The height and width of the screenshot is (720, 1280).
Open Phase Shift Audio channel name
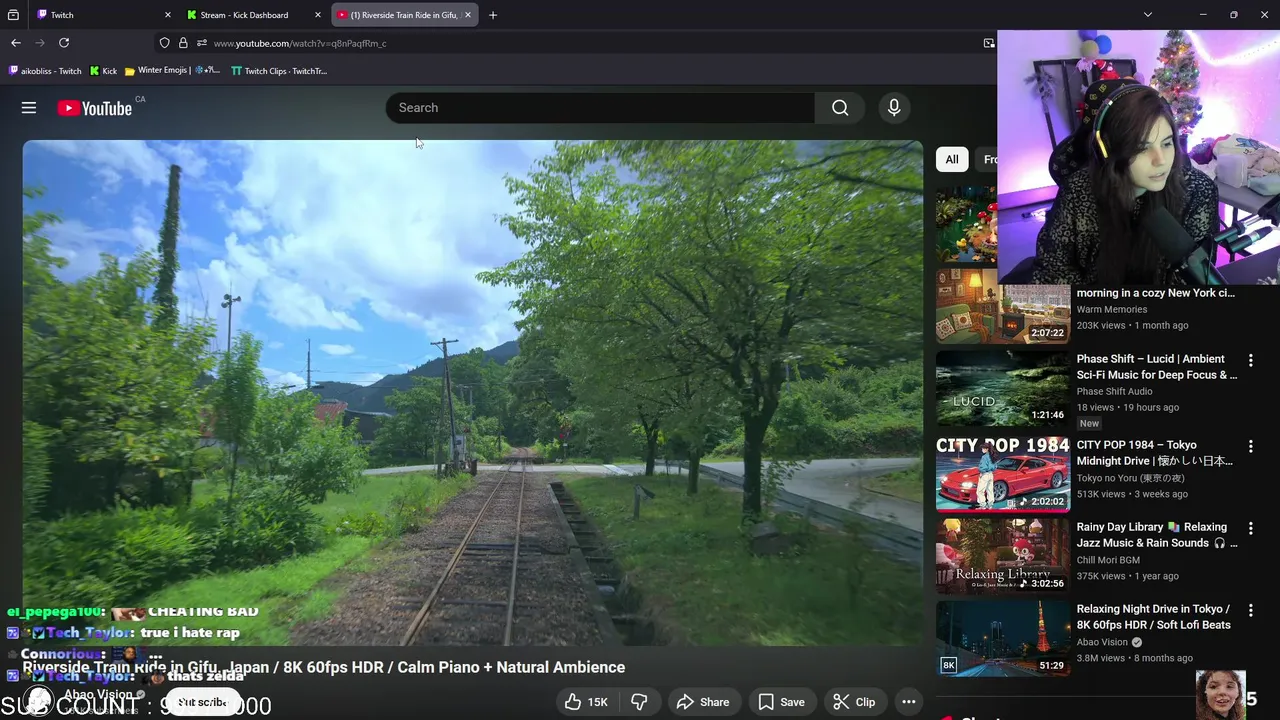(1114, 392)
